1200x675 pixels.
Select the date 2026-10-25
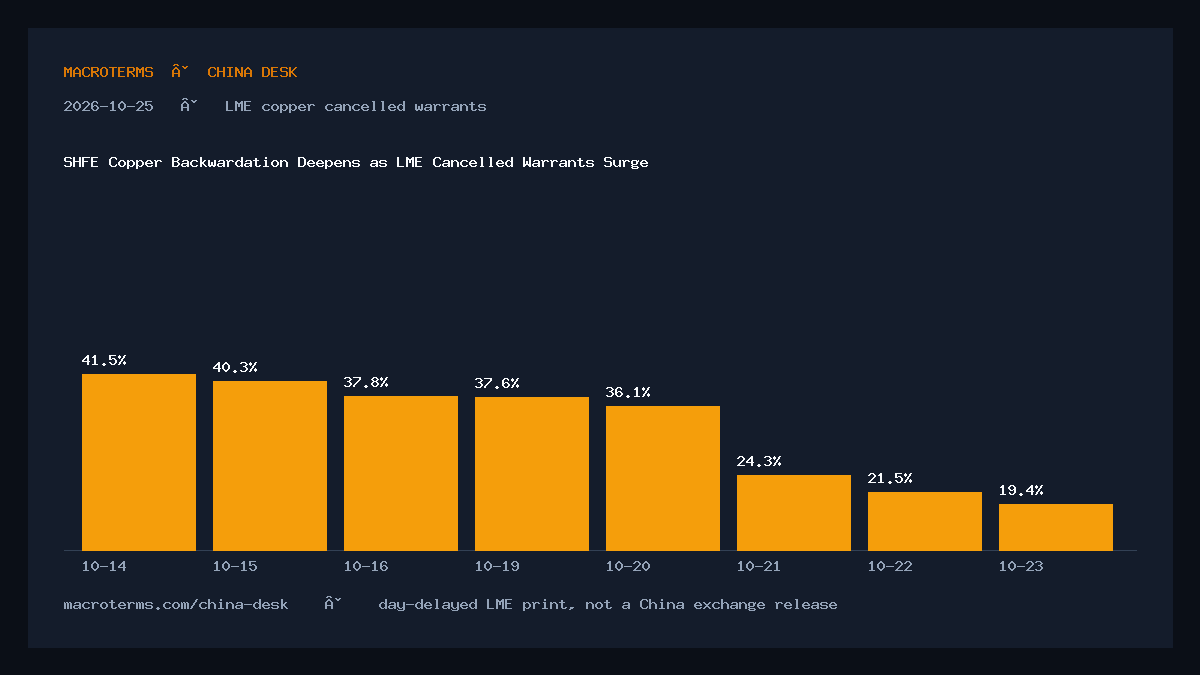(x=108, y=106)
